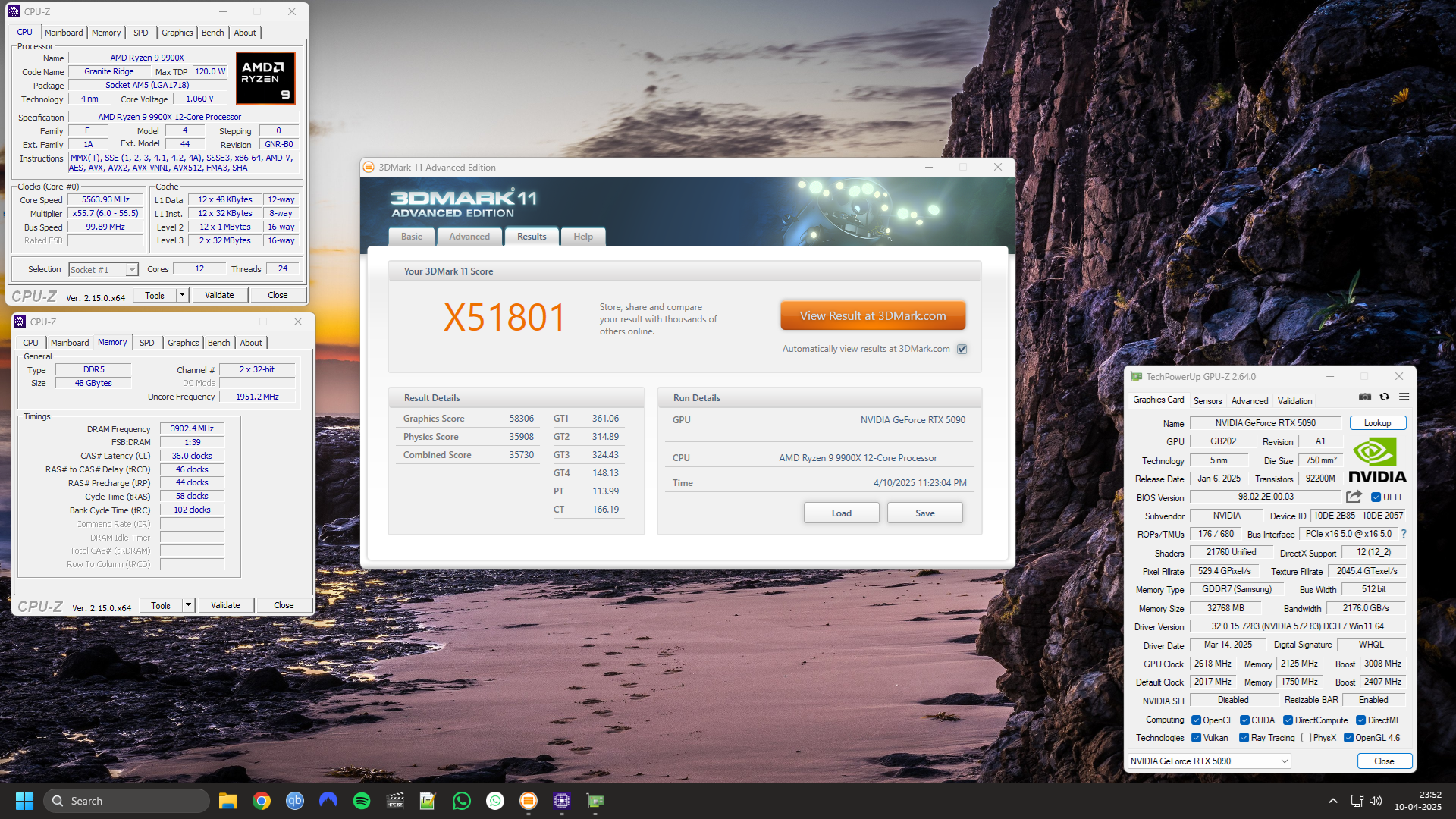This screenshot has width=1456, height=819.
Task: Click the Lookup button in GPU-Z
Action: point(1377,423)
